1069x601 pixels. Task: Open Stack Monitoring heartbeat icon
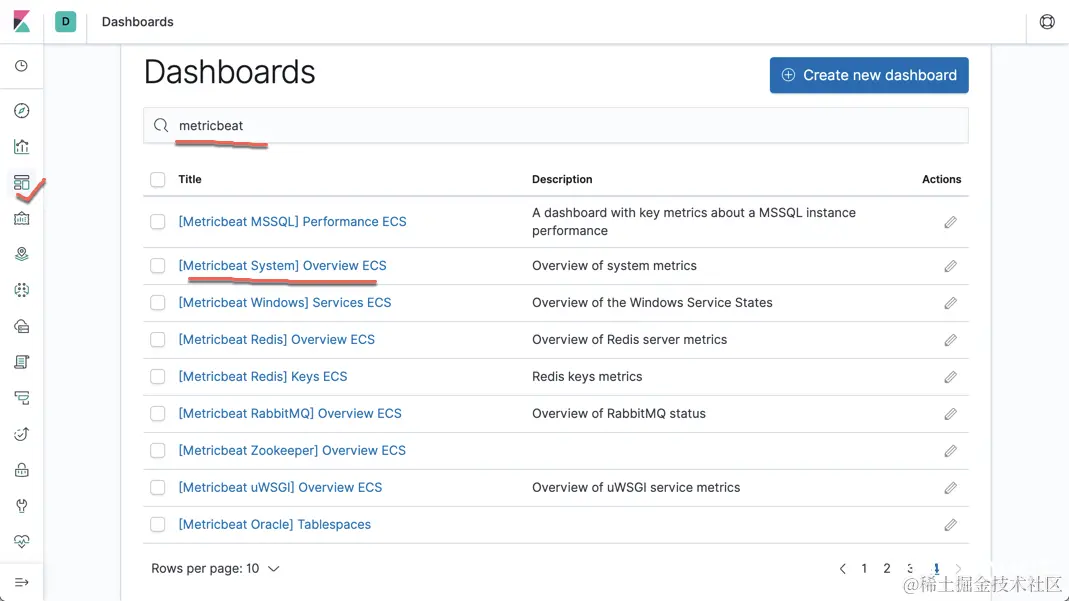click(x=21, y=542)
